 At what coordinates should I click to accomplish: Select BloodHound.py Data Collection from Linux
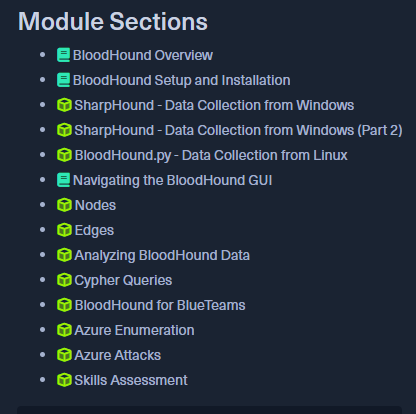pos(211,155)
